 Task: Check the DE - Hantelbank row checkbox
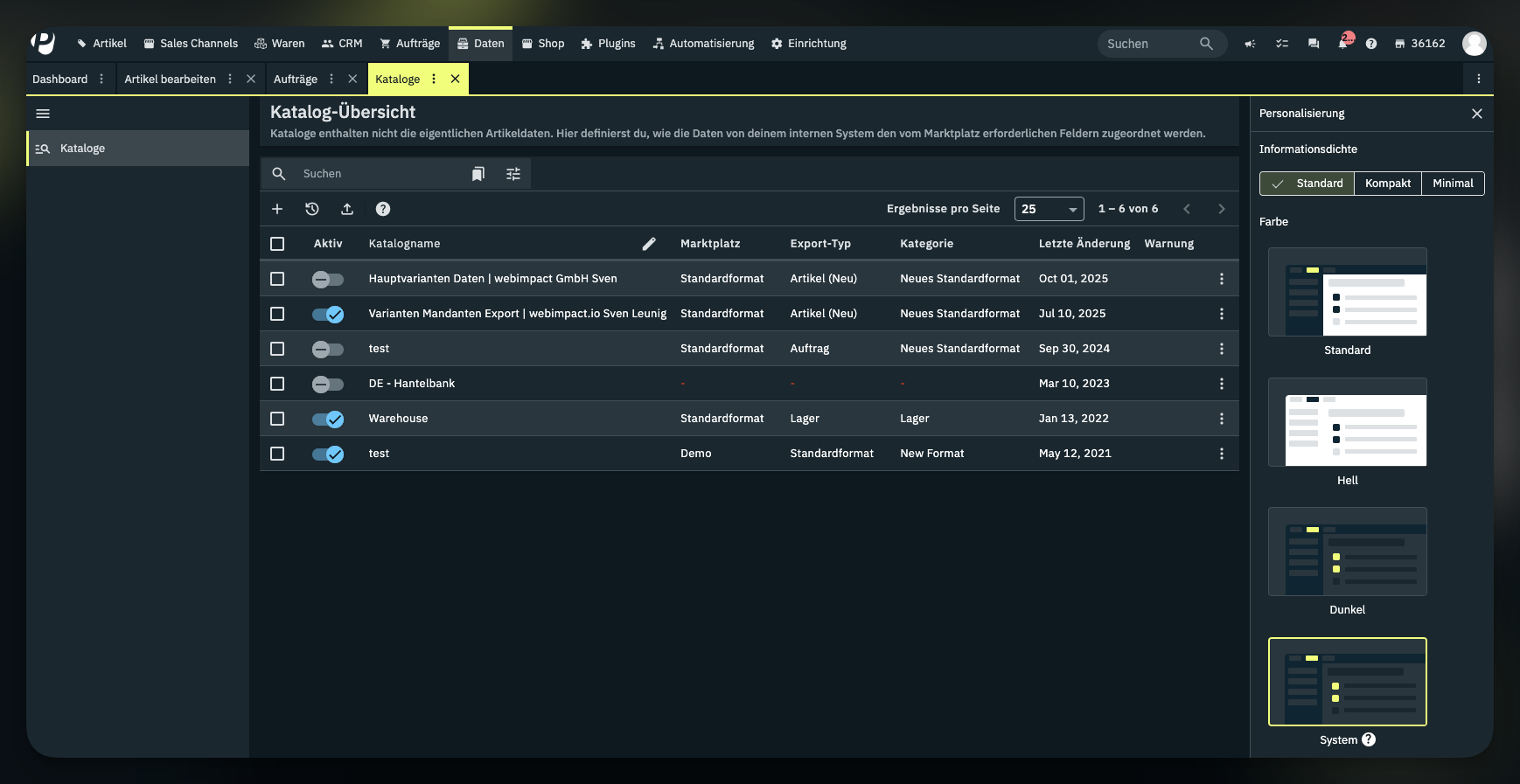point(277,384)
